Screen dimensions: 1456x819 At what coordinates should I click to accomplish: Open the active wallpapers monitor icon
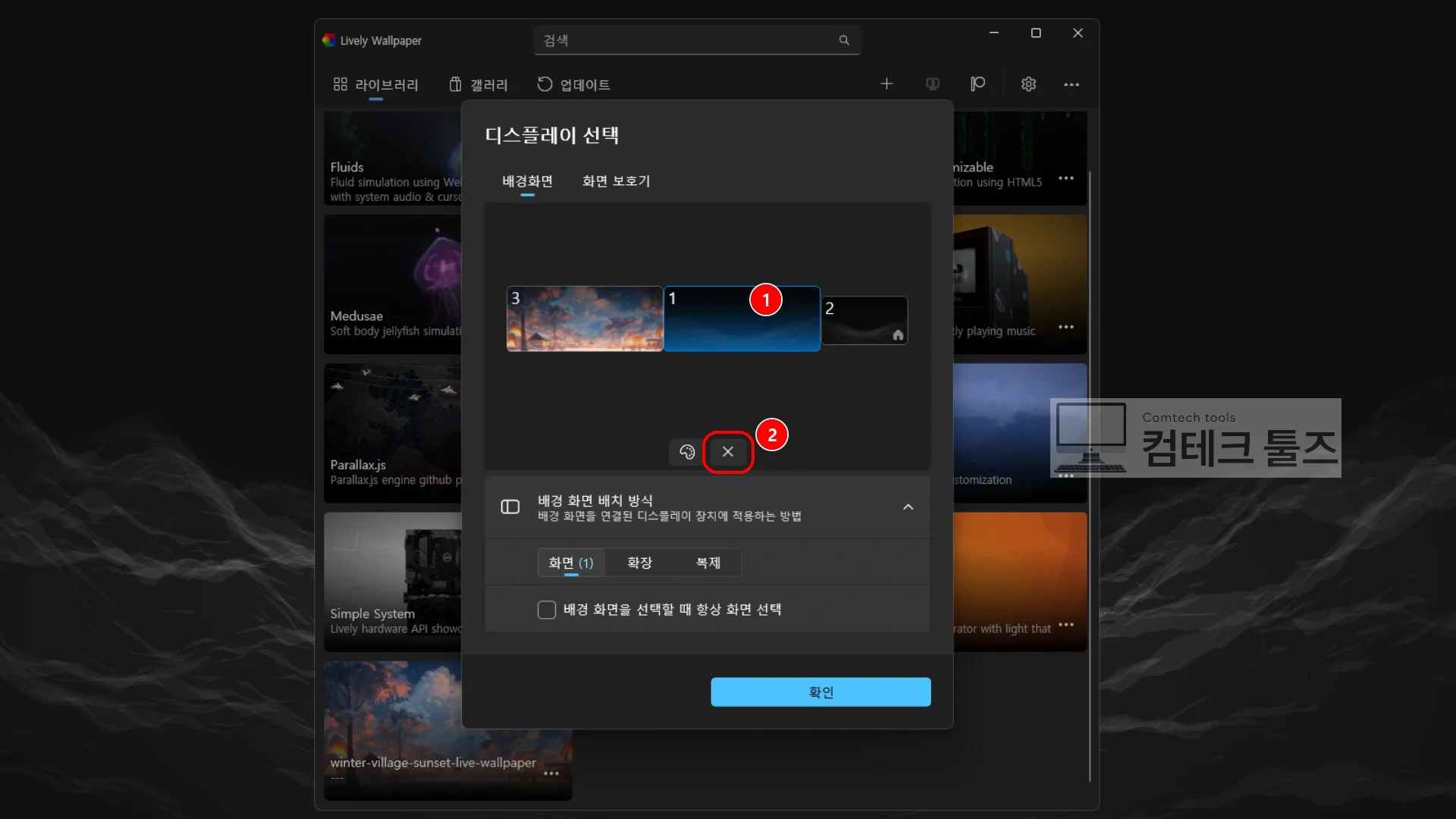933,84
